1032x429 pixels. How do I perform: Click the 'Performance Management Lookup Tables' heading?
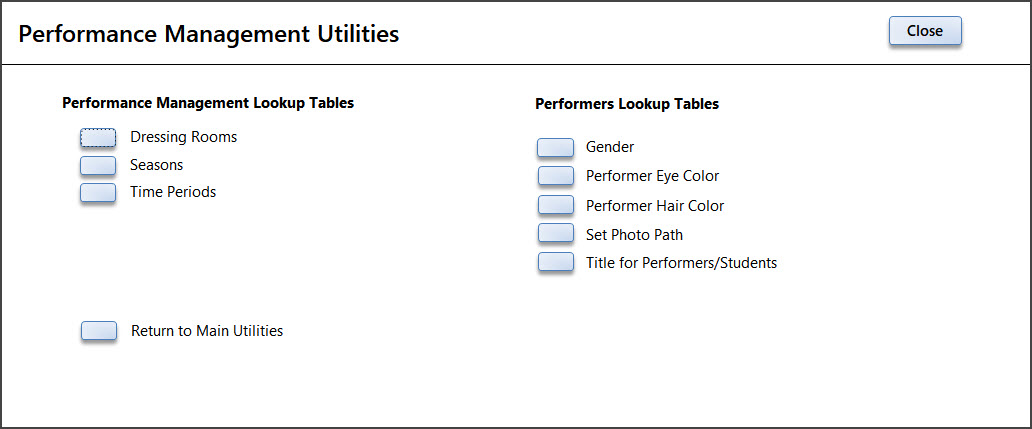tap(208, 103)
